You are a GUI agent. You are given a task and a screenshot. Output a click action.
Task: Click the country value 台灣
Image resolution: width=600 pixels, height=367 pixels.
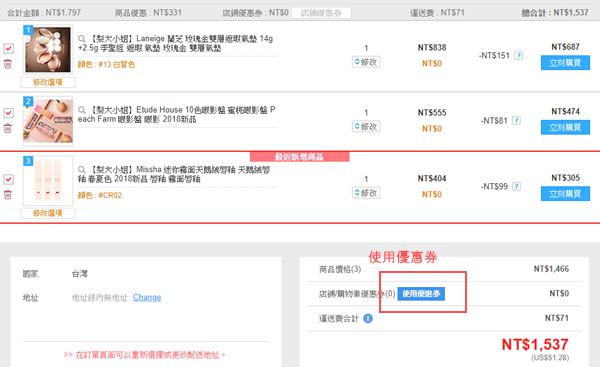[80, 274]
